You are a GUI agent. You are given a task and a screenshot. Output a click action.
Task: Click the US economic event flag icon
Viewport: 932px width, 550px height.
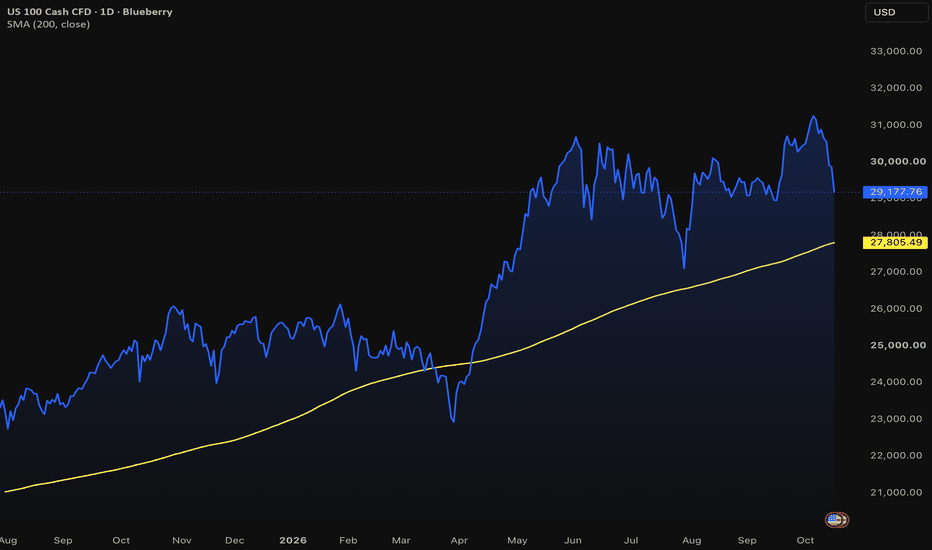click(837, 520)
